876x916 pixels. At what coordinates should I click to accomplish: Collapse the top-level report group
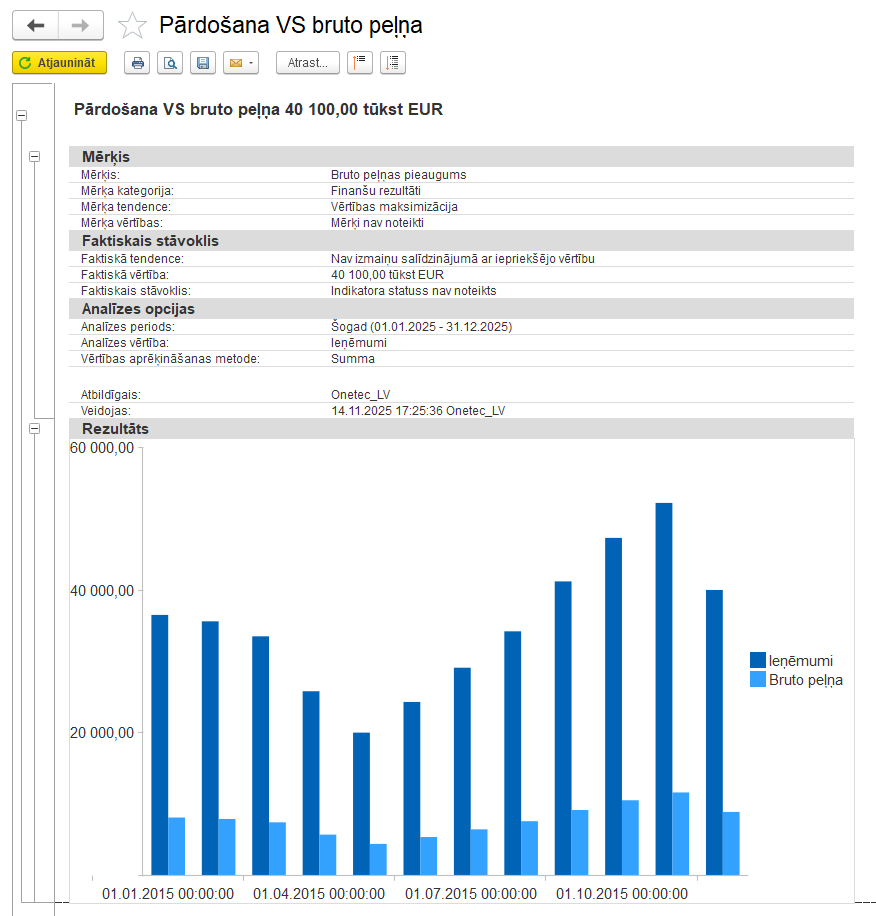point(21,116)
